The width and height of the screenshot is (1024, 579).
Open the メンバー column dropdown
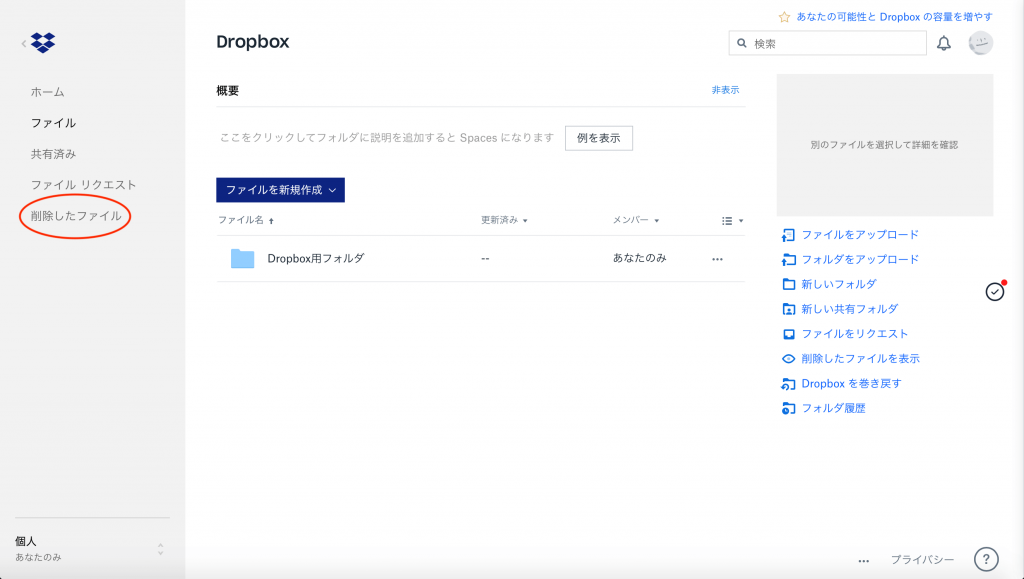click(x=636, y=221)
